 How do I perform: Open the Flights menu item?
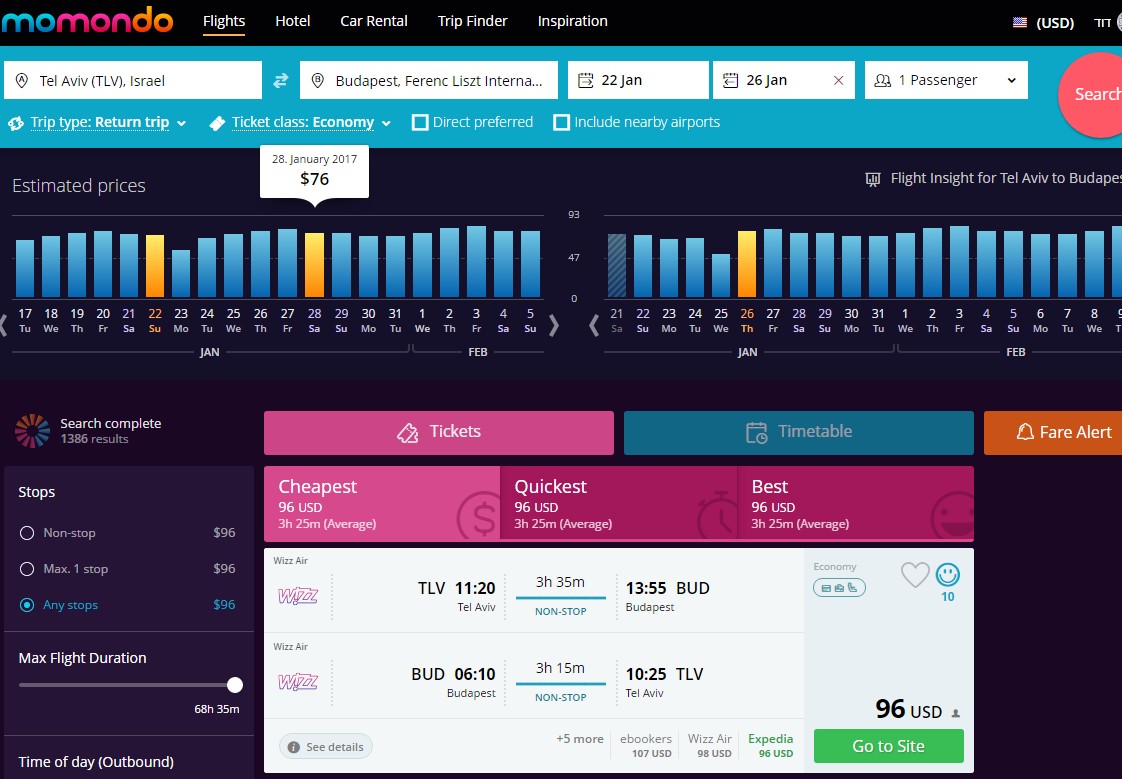[224, 21]
